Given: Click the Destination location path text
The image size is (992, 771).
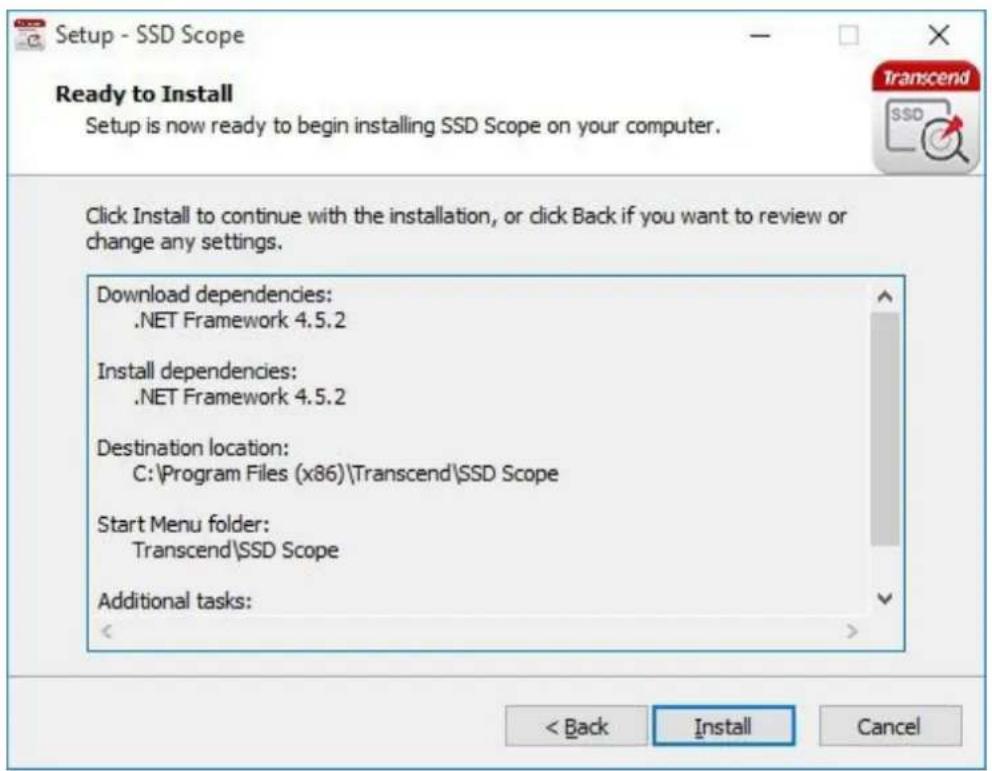Looking at the screenshot, I should pyautogui.click(x=345, y=473).
